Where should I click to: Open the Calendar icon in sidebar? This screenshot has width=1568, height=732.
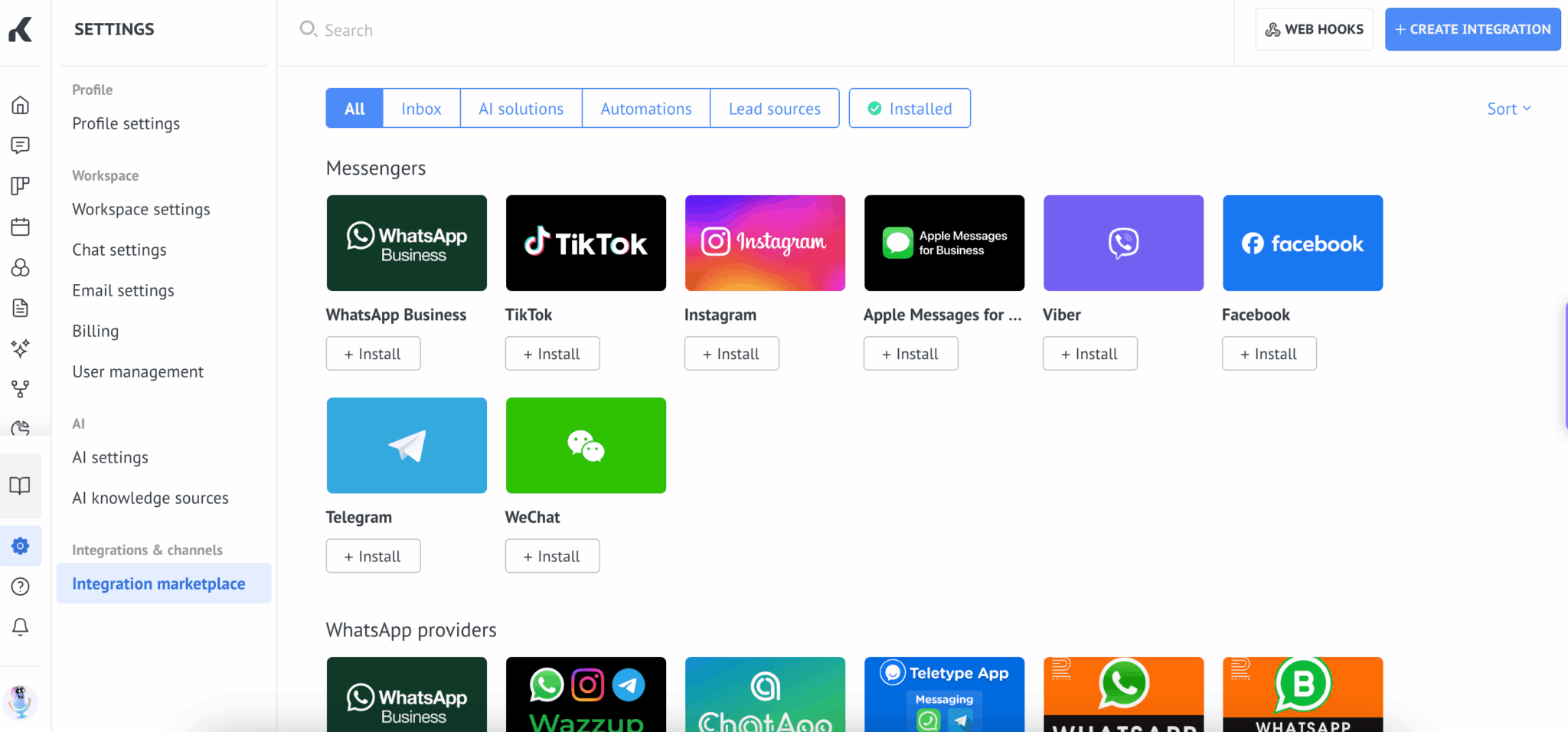[x=21, y=227]
